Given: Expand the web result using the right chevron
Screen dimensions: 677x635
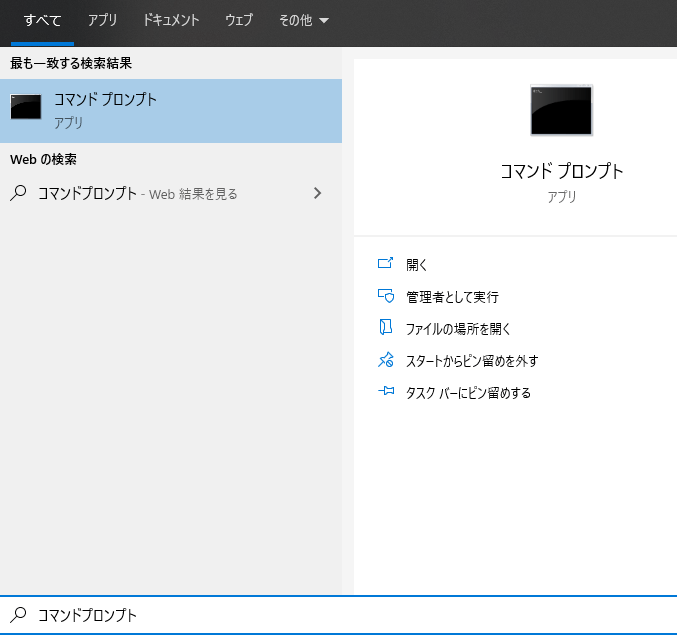Looking at the screenshot, I should 318,193.
